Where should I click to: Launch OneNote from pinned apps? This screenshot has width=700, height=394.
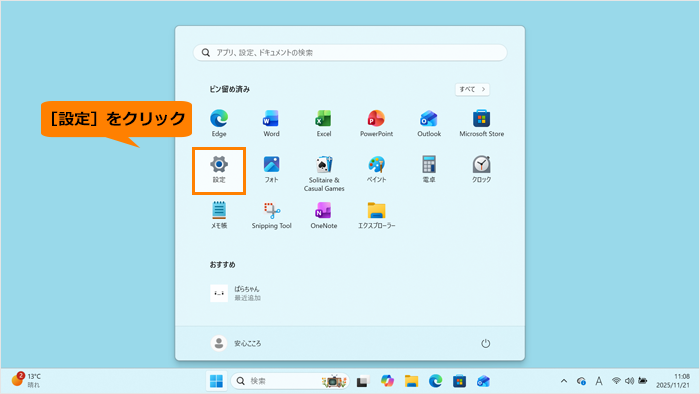[x=324, y=216]
